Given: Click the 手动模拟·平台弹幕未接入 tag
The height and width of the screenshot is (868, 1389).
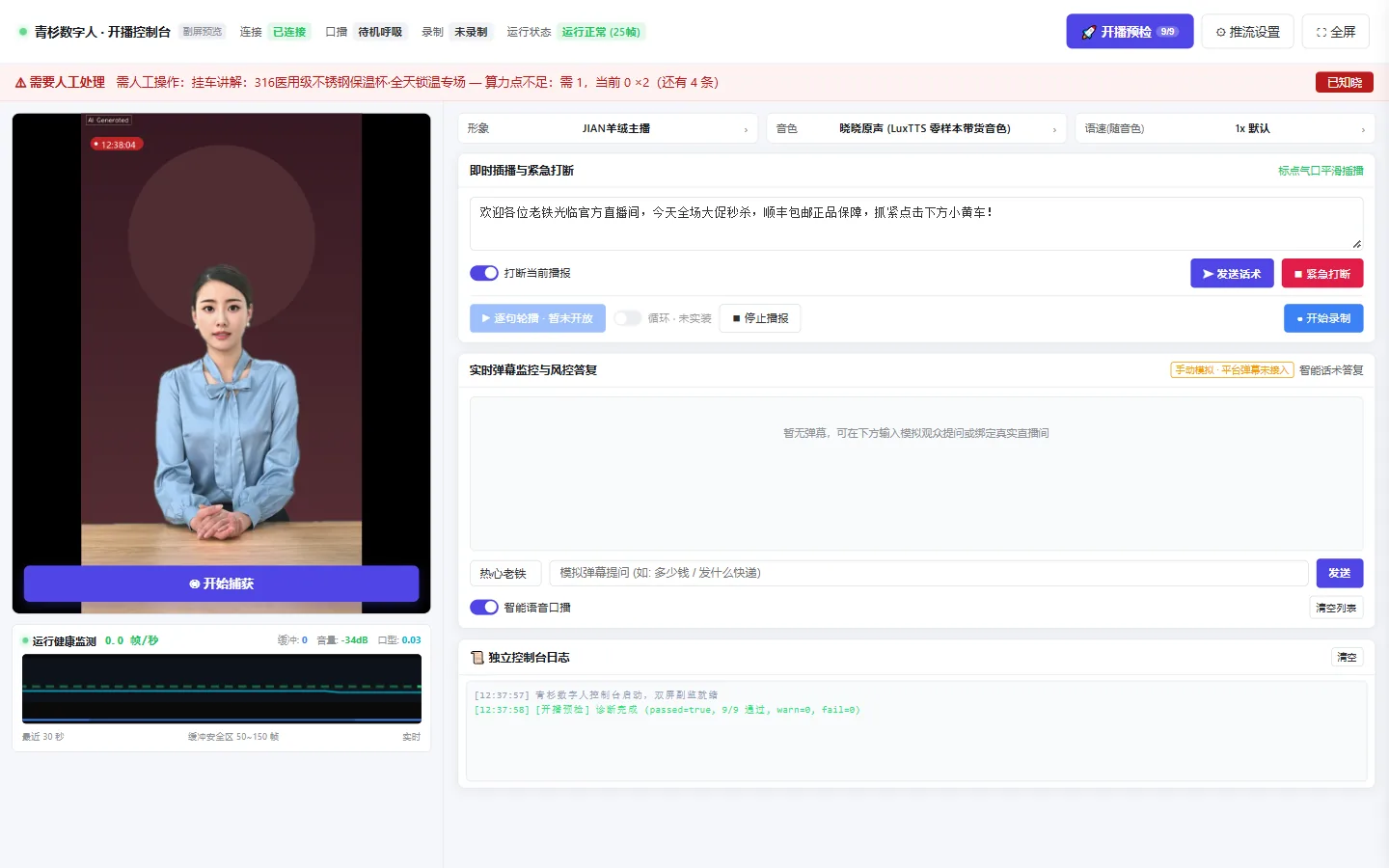Looking at the screenshot, I should coord(1232,370).
